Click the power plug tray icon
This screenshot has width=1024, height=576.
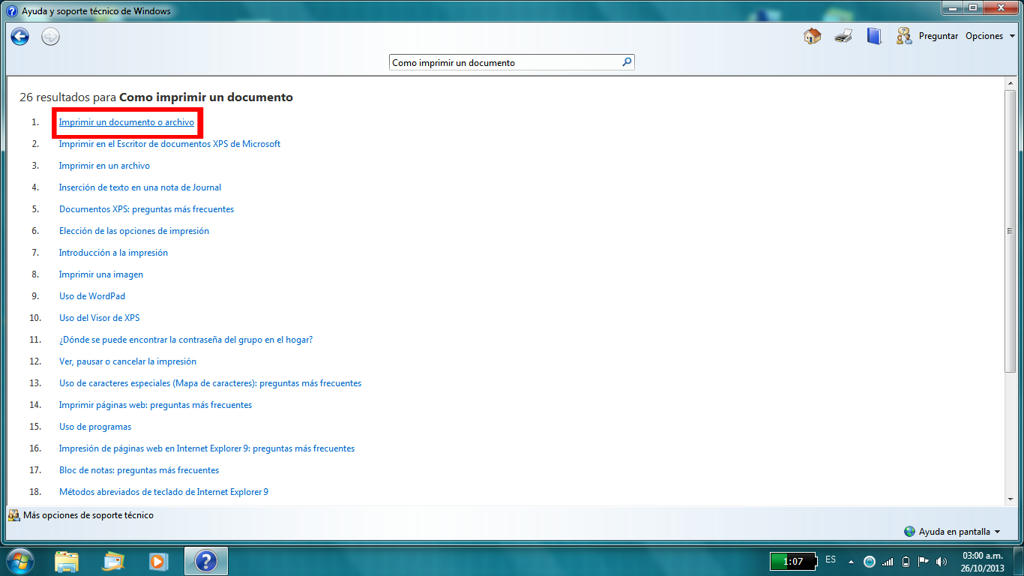pyautogui.click(x=906, y=562)
